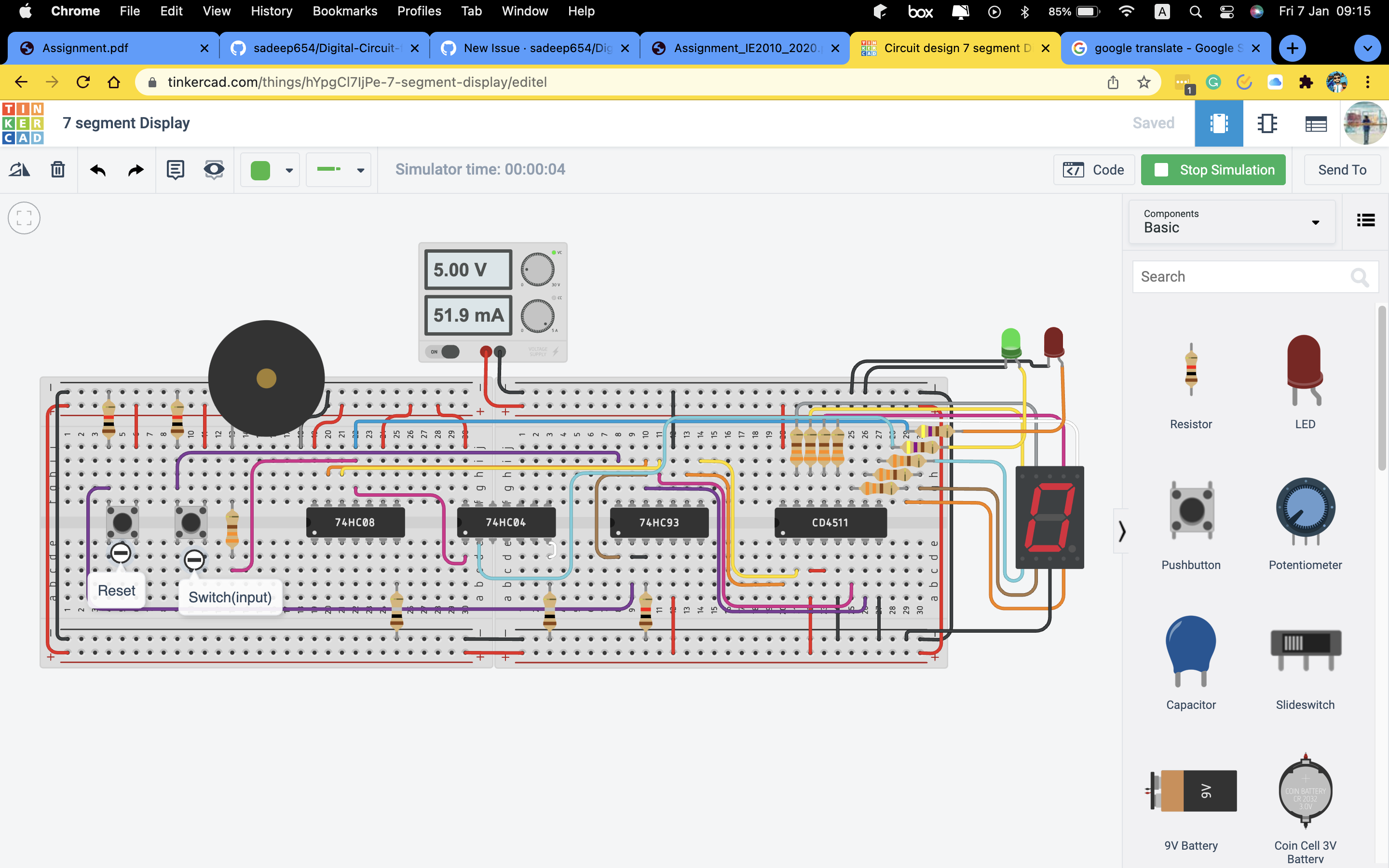Open the History menu
Image resolution: width=1389 pixels, height=868 pixels.
point(271,11)
